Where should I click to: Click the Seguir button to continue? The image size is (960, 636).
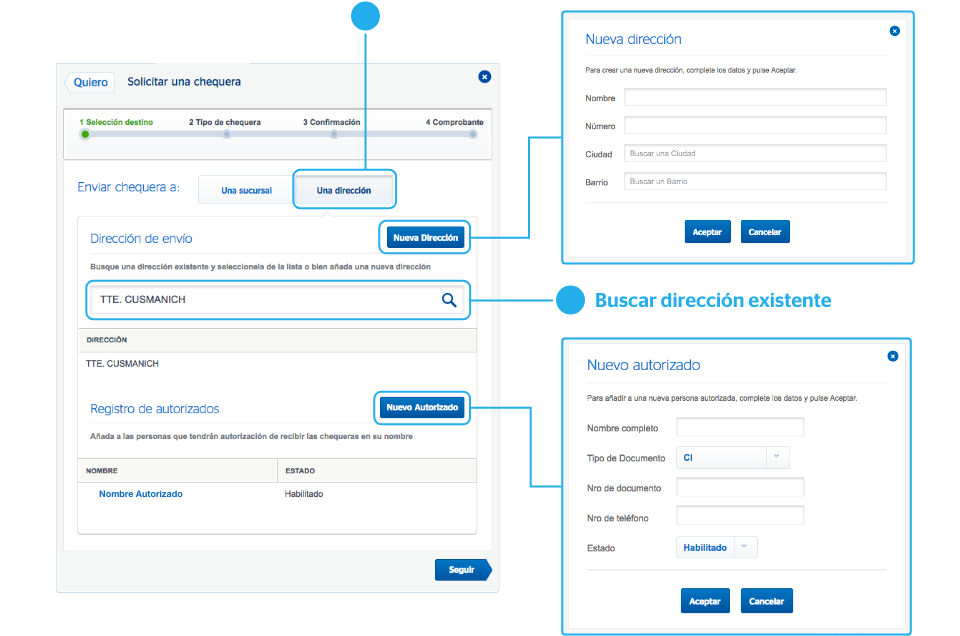coord(462,569)
